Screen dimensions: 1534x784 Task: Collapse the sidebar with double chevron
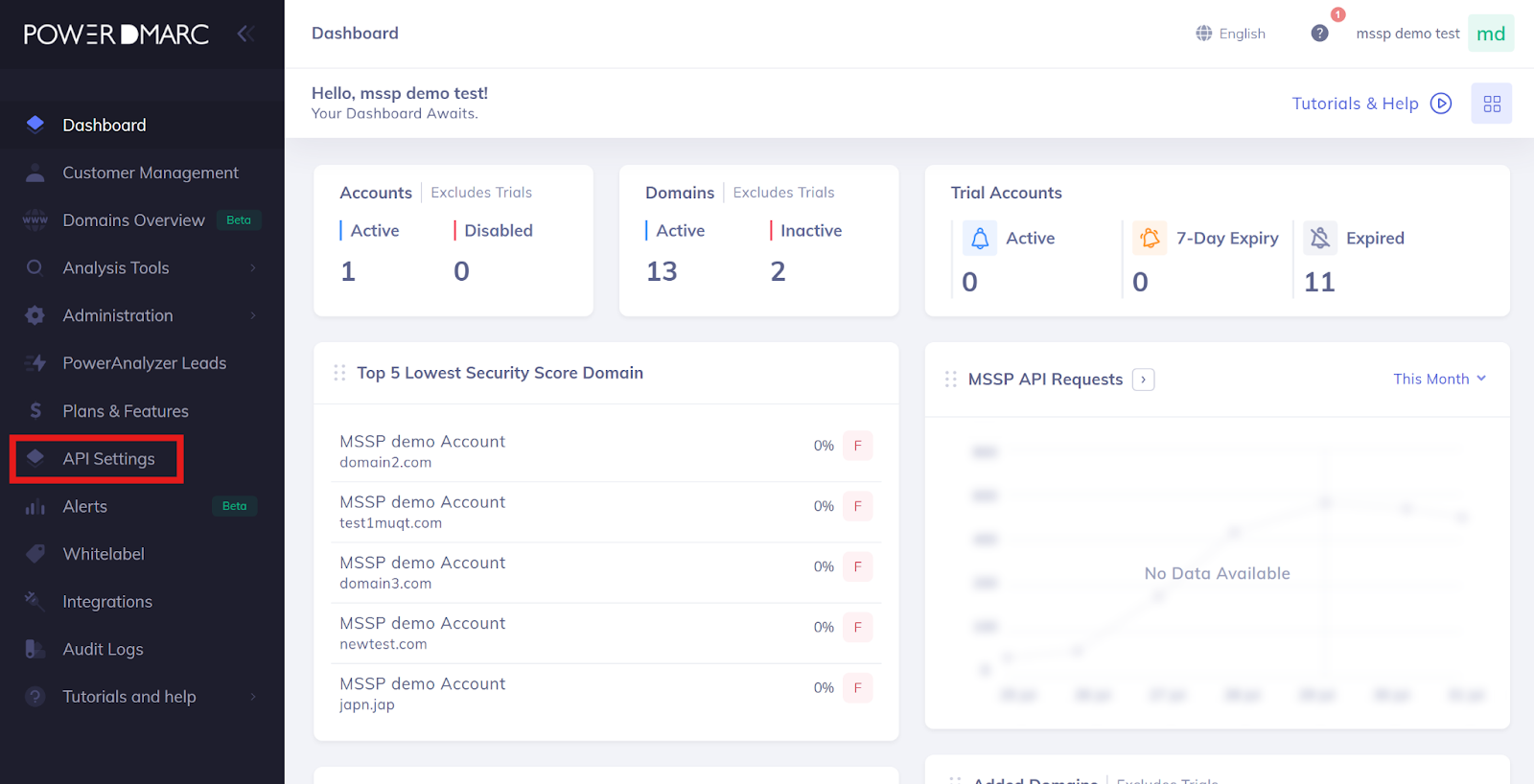tap(245, 35)
